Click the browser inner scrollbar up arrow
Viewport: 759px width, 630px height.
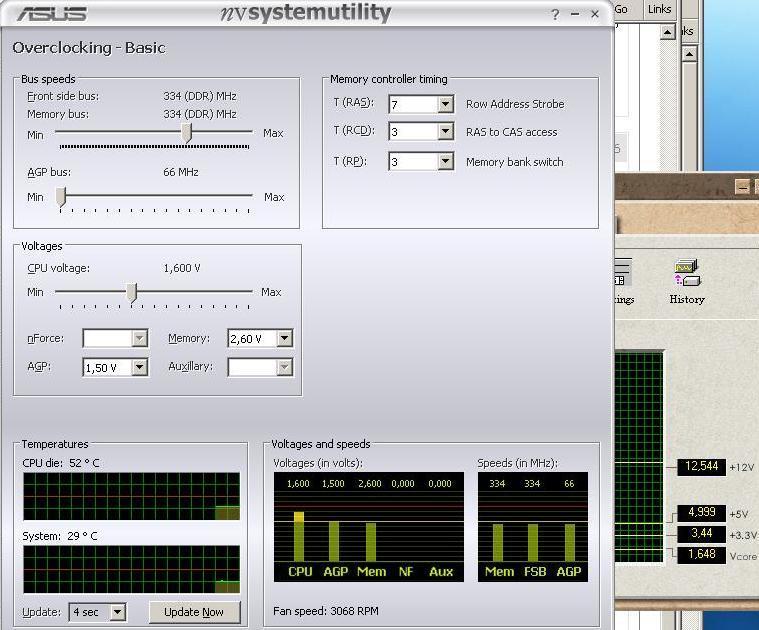[x=668, y=32]
